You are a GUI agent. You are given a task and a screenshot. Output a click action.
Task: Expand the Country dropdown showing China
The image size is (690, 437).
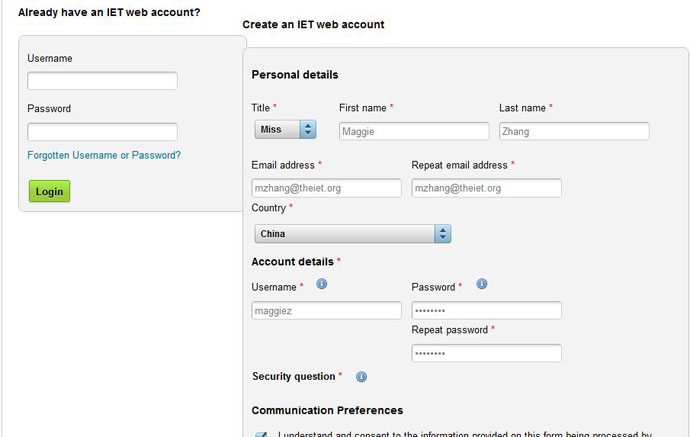[x=352, y=234]
